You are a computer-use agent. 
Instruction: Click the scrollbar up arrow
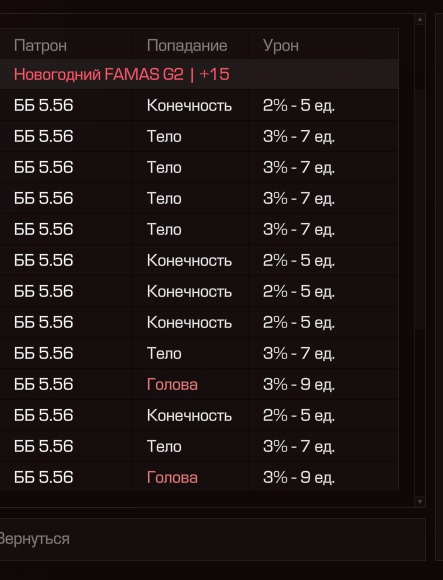[420, 19]
